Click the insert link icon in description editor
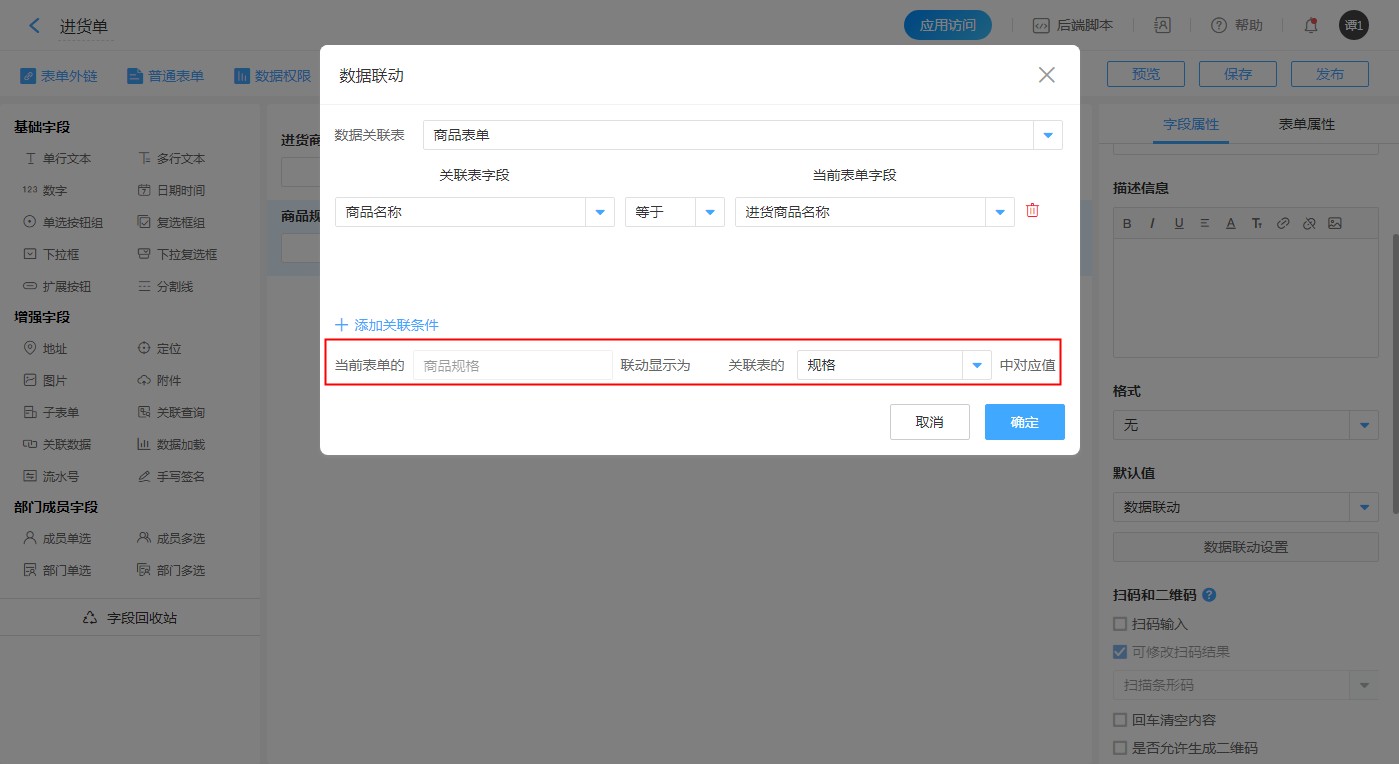1399x764 pixels. coord(1283,223)
